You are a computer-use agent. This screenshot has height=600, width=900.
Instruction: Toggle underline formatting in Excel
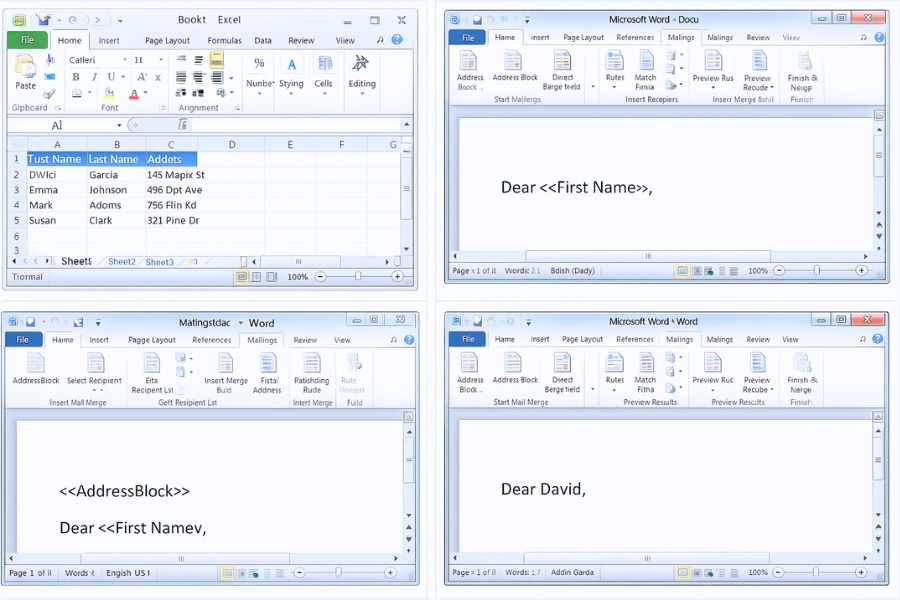(x=110, y=77)
